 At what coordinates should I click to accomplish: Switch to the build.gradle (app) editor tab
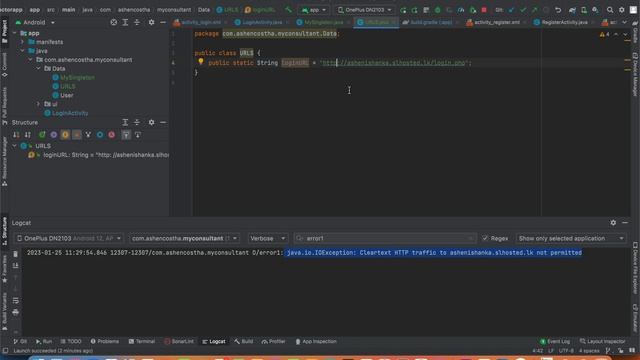[431, 22]
